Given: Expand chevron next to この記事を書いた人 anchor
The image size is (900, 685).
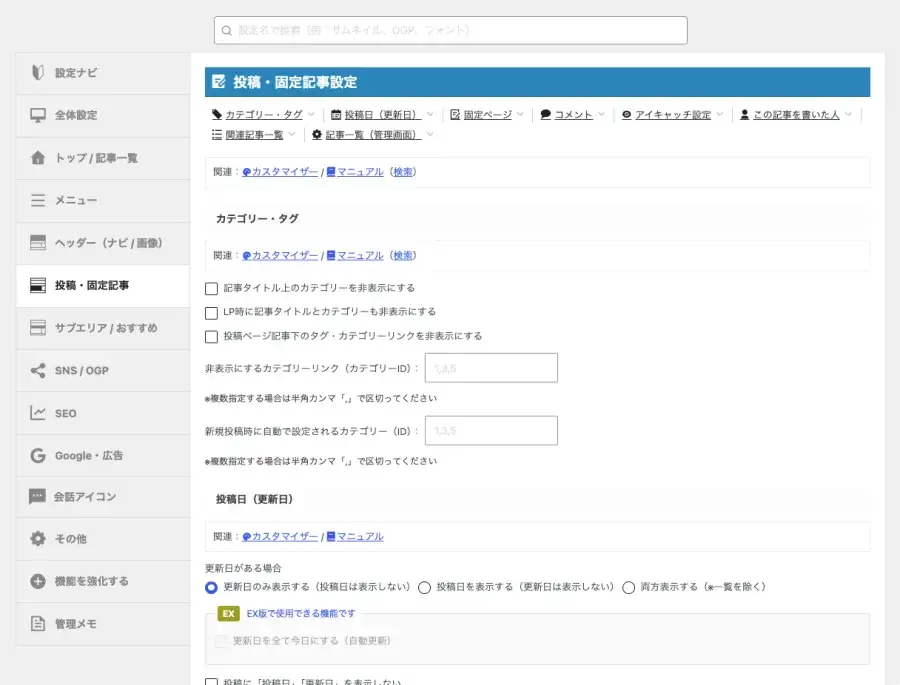Looking at the screenshot, I should tap(848, 114).
